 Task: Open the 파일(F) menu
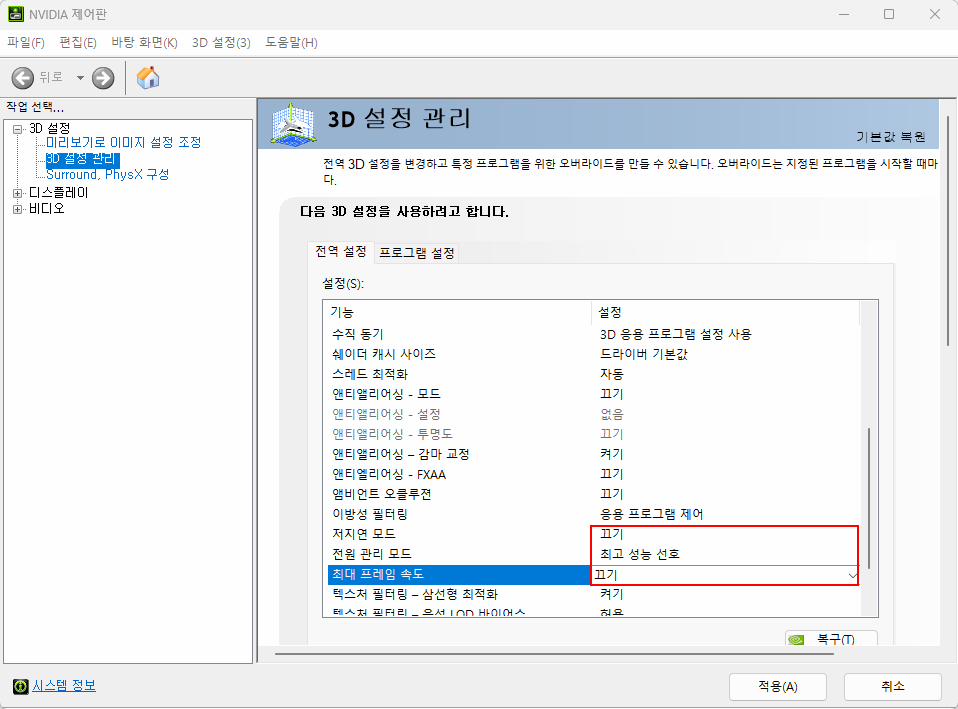coord(26,43)
